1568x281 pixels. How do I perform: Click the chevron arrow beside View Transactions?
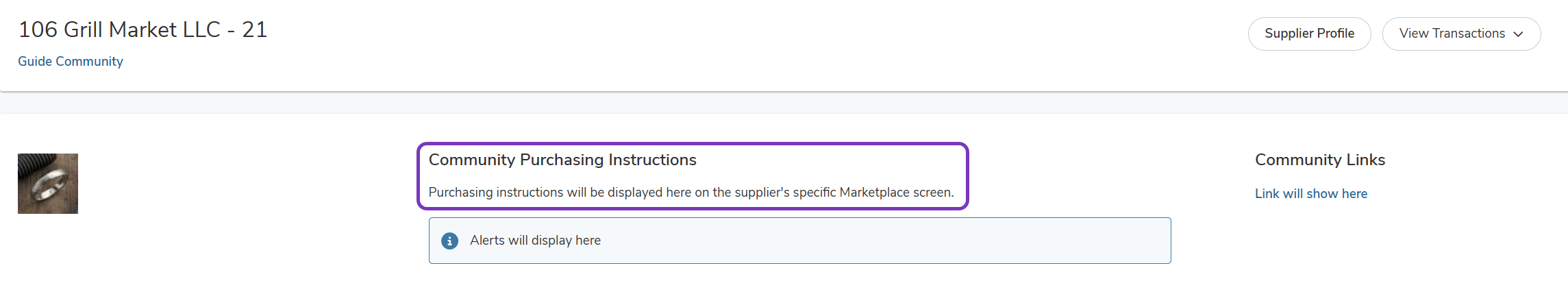1518,34
